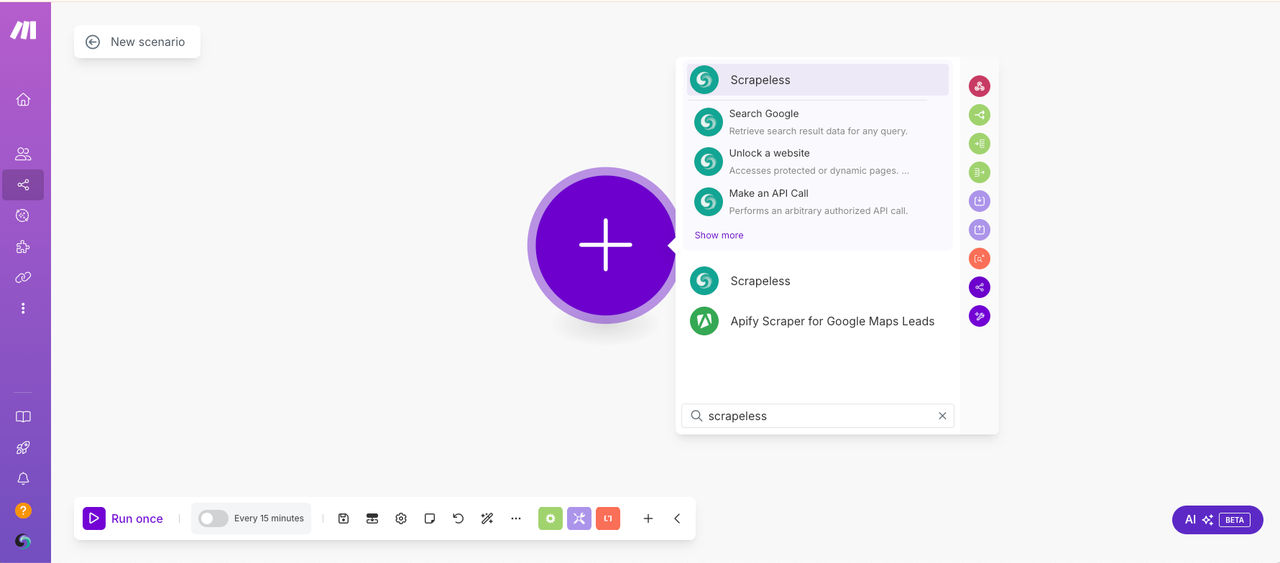1280x563 pixels.
Task: Open the Every 15 minutes schedule setting
Action: tap(269, 518)
